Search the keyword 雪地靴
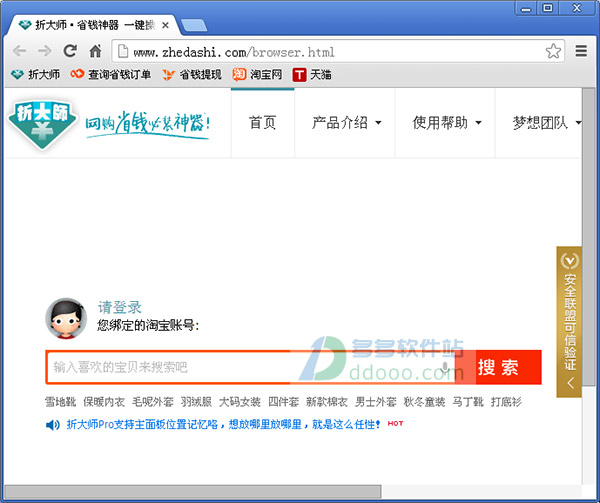This screenshot has width=600, height=503. 60,402
